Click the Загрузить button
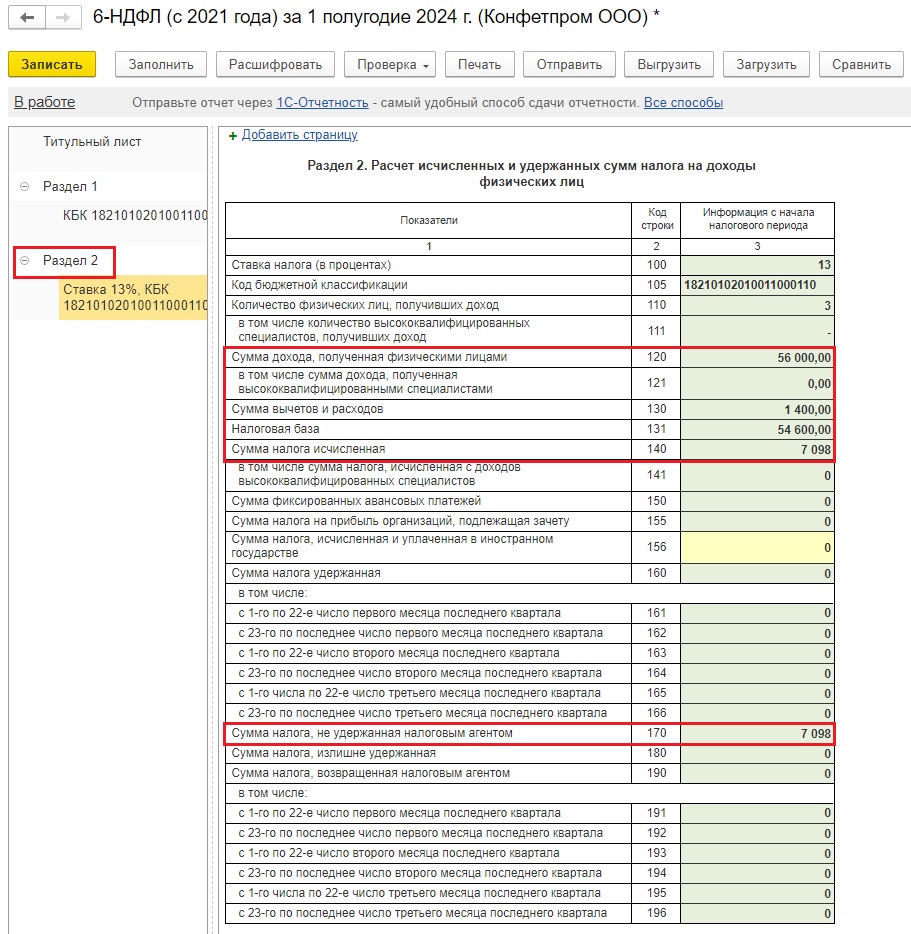The height and width of the screenshot is (934, 911). (766, 64)
